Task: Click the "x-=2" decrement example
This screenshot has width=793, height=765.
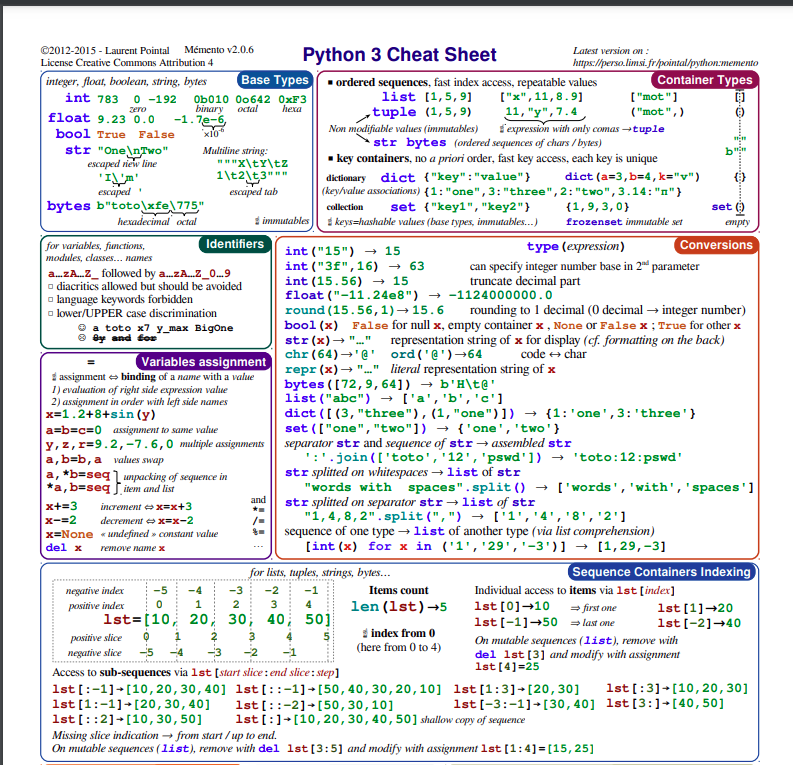Action: pyautogui.click(x=61, y=520)
